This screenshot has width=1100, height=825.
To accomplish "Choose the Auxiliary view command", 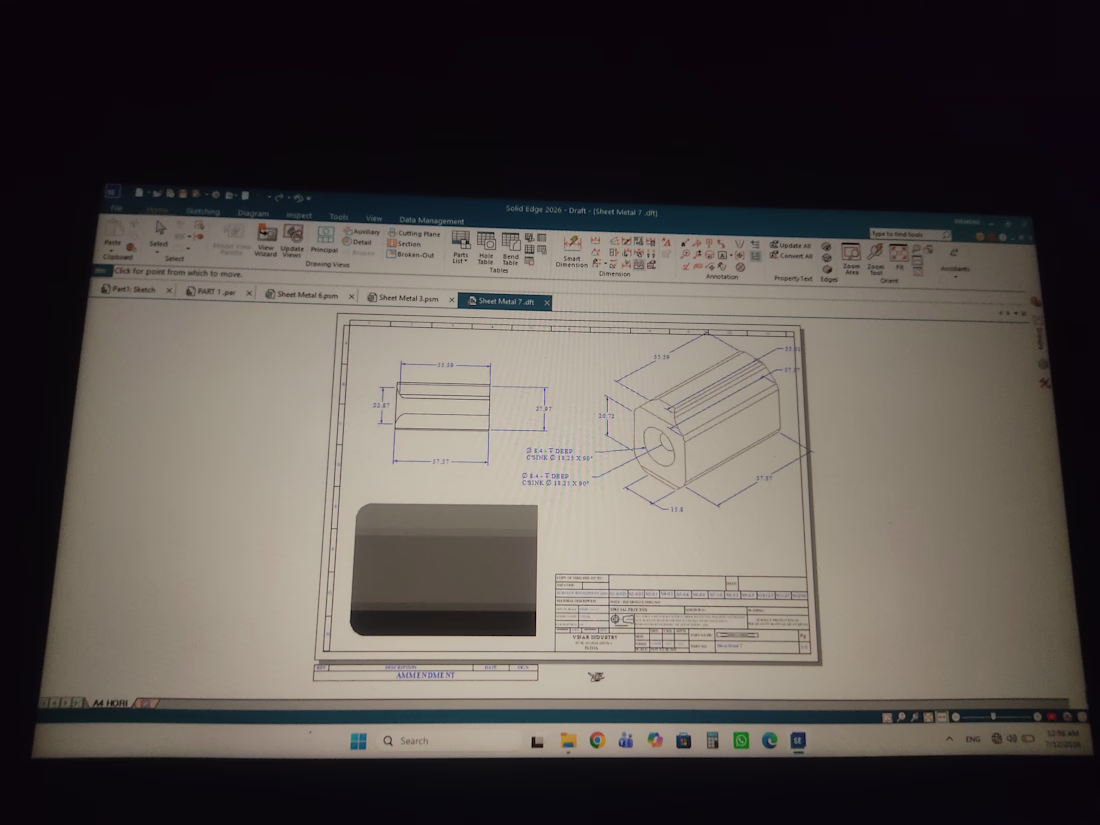I will [x=361, y=232].
